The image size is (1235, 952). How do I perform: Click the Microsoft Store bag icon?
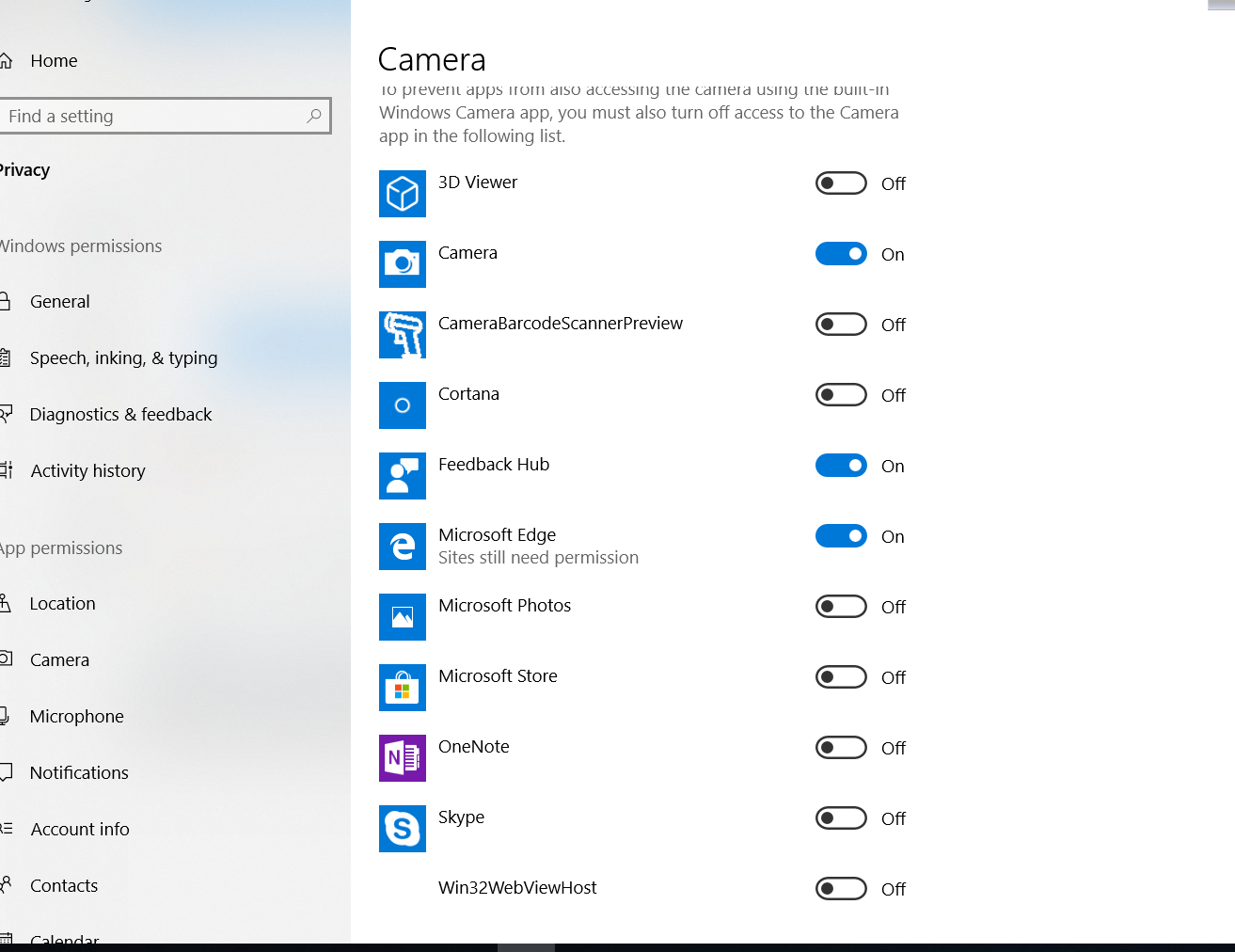pos(403,688)
